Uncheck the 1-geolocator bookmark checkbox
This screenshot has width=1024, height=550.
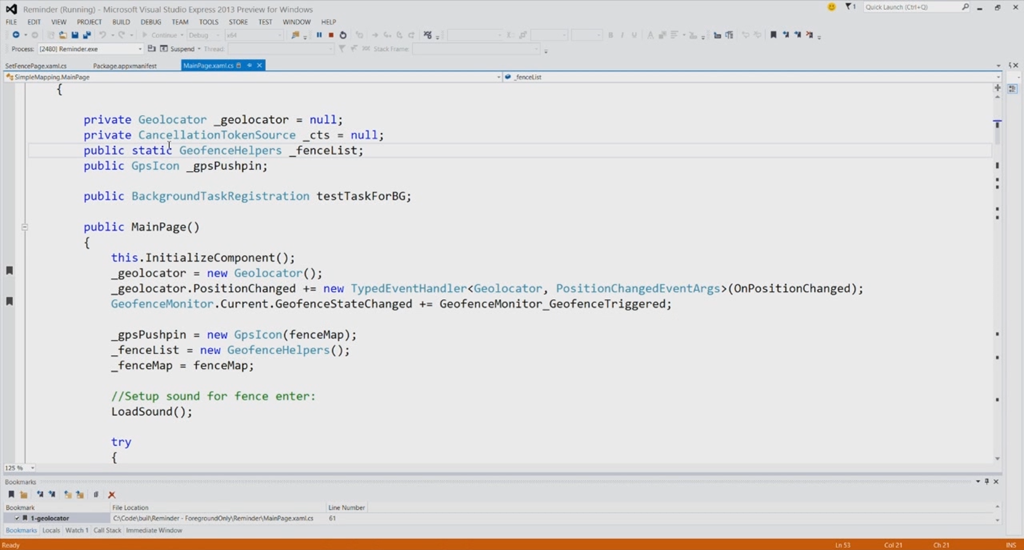(17, 518)
